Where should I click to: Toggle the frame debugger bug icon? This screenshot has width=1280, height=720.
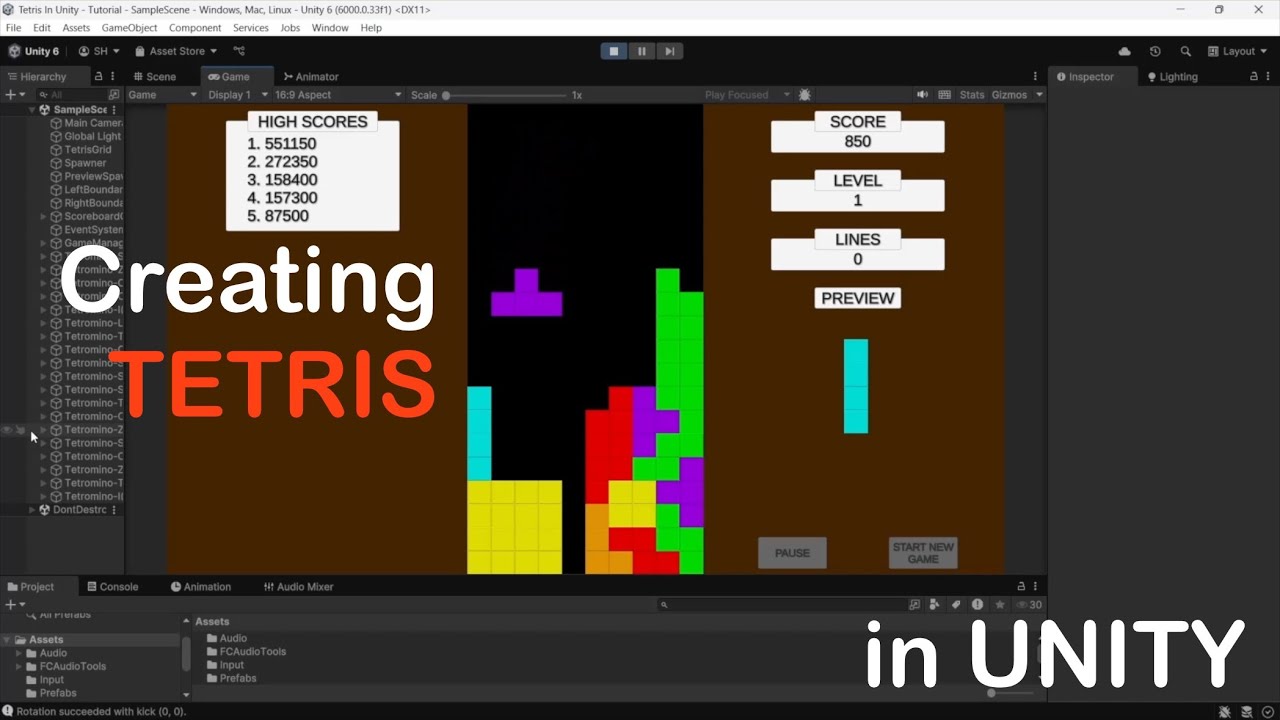805,95
